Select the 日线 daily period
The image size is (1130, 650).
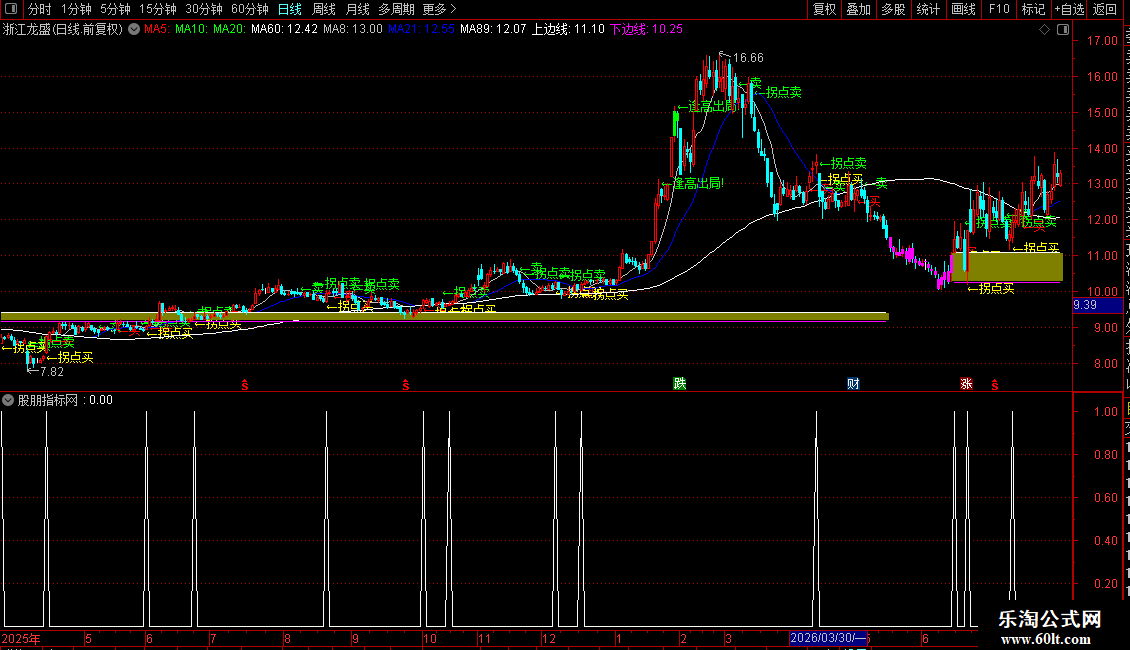pos(290,9)
